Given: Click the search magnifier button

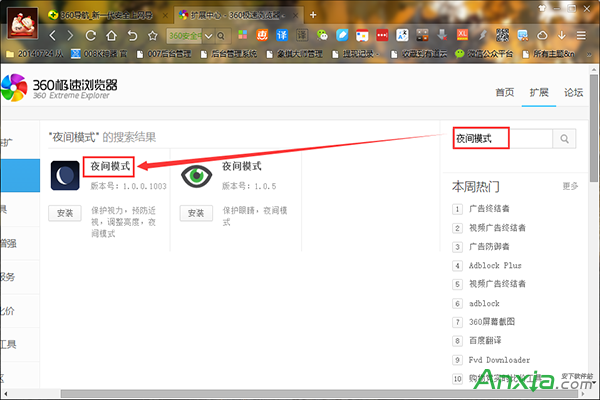Looking at the screenshot, I should tap(564, 139).
